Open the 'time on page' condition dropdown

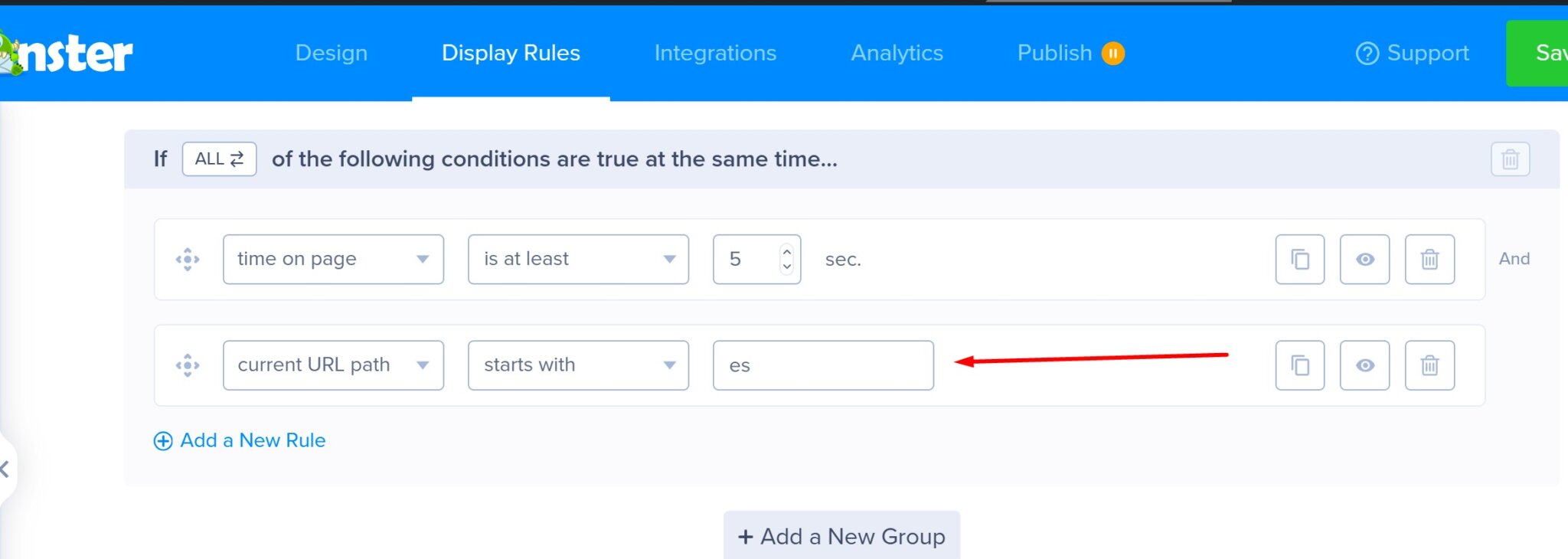(333, 259)
